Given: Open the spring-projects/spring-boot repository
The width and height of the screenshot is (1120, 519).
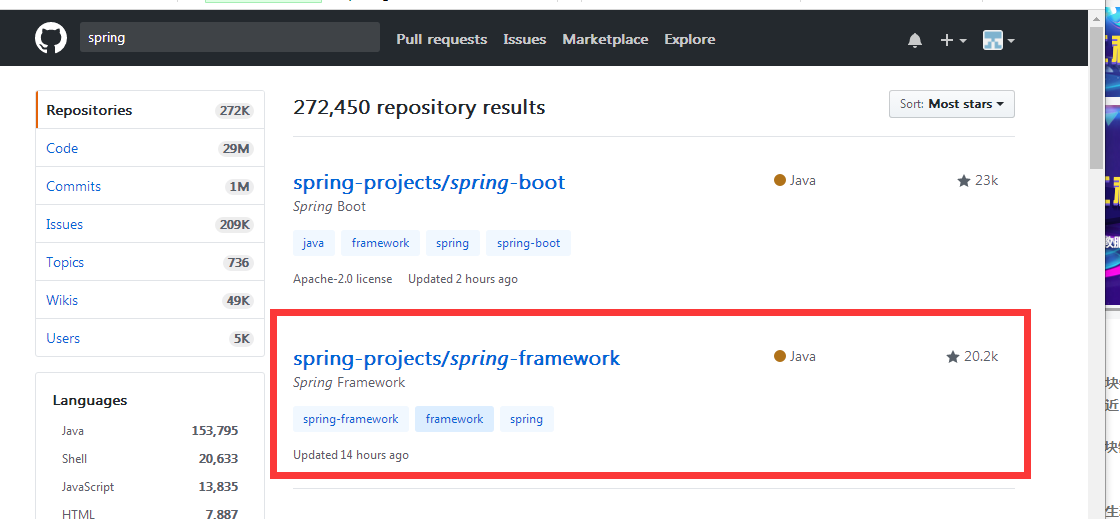Looking at the screenshot, I should [x=429, y=182].
